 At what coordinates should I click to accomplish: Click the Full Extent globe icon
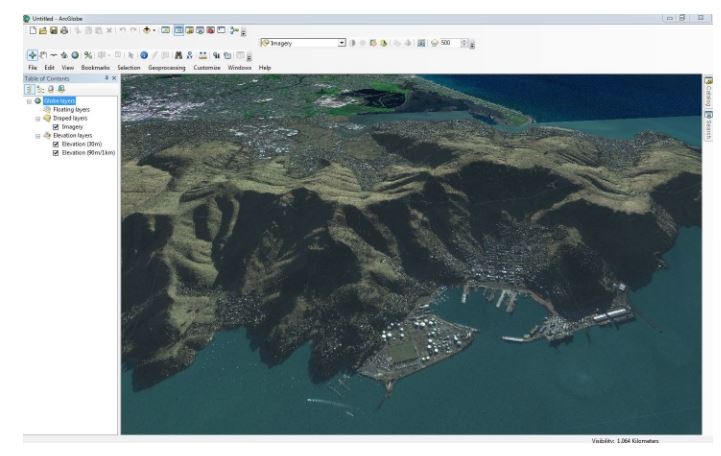pyautogui.click(x=74, y=55)
